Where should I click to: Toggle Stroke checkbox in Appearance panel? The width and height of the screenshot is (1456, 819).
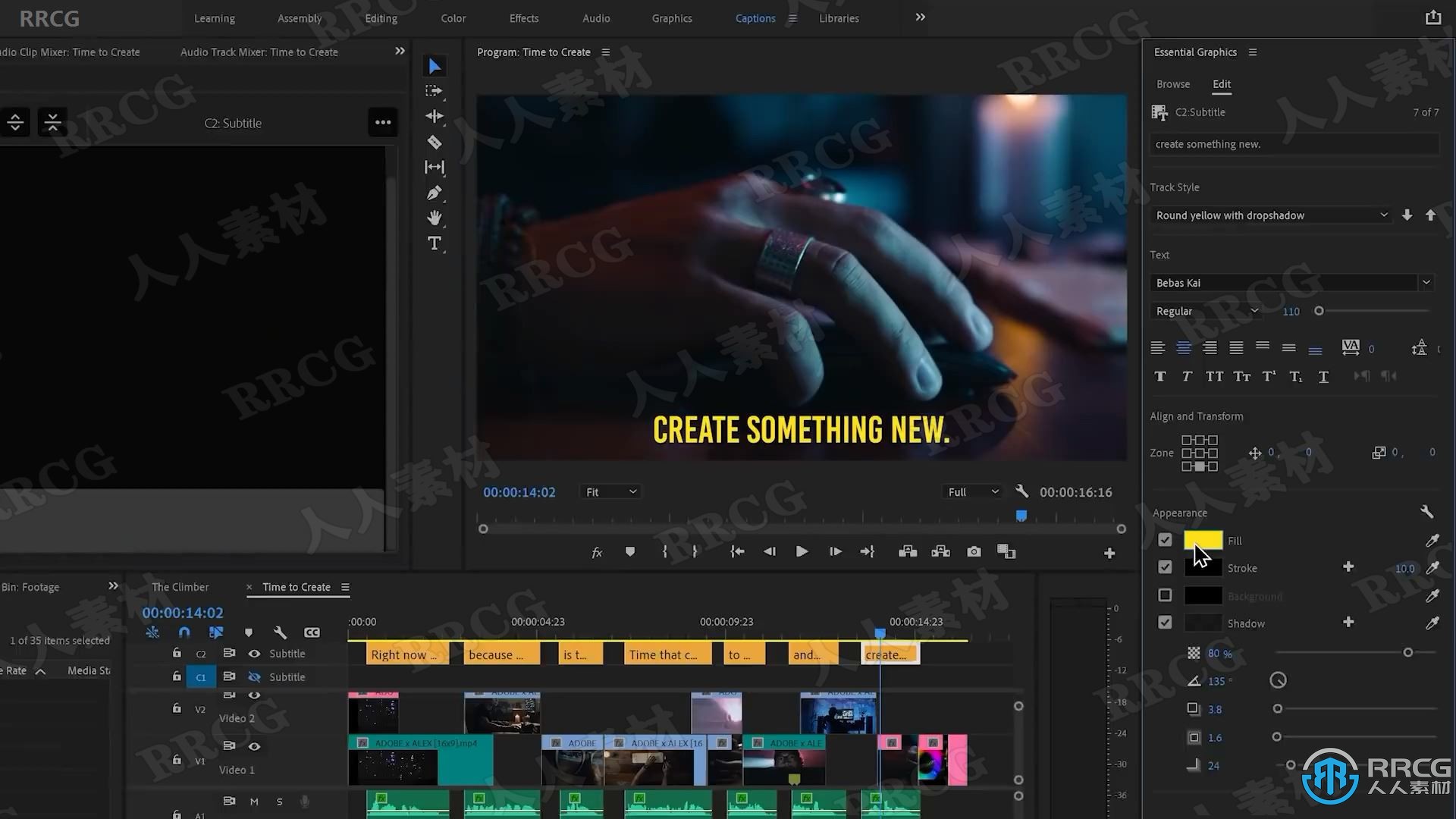coord(1165,567)
